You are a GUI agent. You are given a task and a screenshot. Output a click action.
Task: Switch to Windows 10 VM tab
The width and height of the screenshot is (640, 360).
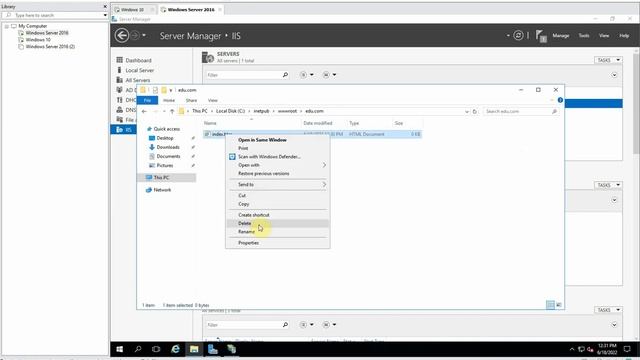(x=133, y=9)
